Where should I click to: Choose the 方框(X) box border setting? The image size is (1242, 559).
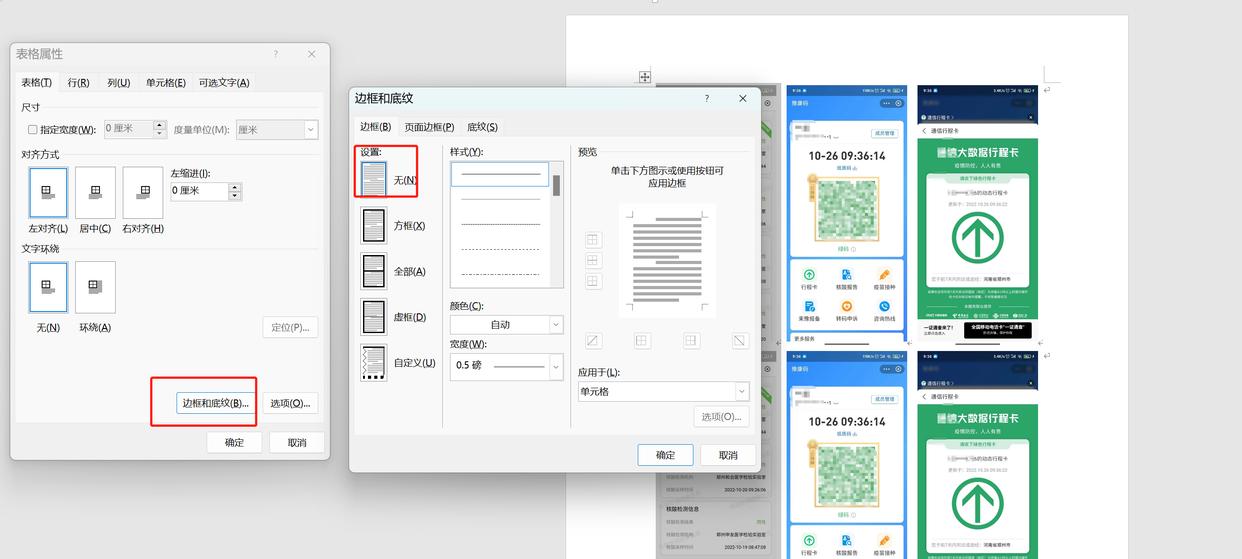[x=373, y=226]
